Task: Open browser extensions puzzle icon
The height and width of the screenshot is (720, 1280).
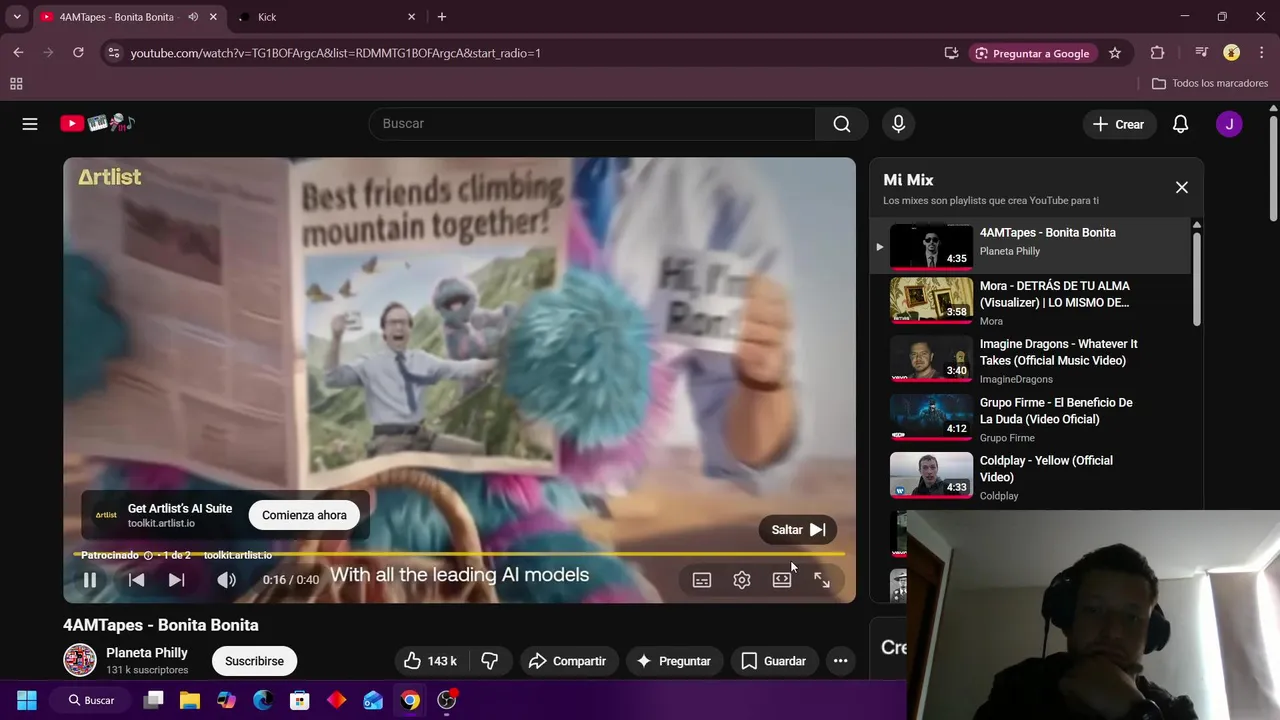Action: click(x=1158, y=53)
